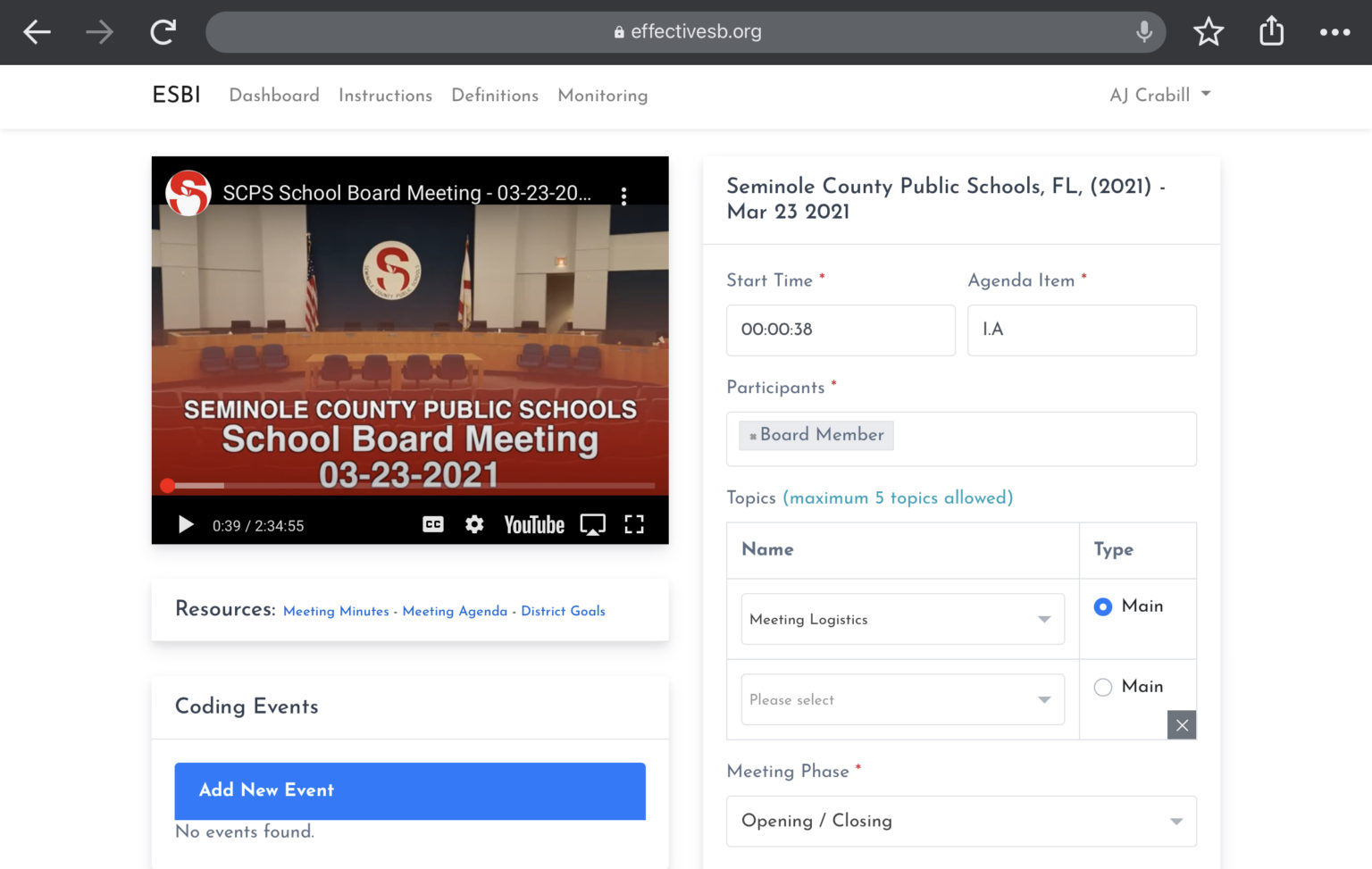Viewport: 1372px width, 869px height.
Task: Click the Start Time field showing 00:00:38
Action: click(x=841, y=330)
